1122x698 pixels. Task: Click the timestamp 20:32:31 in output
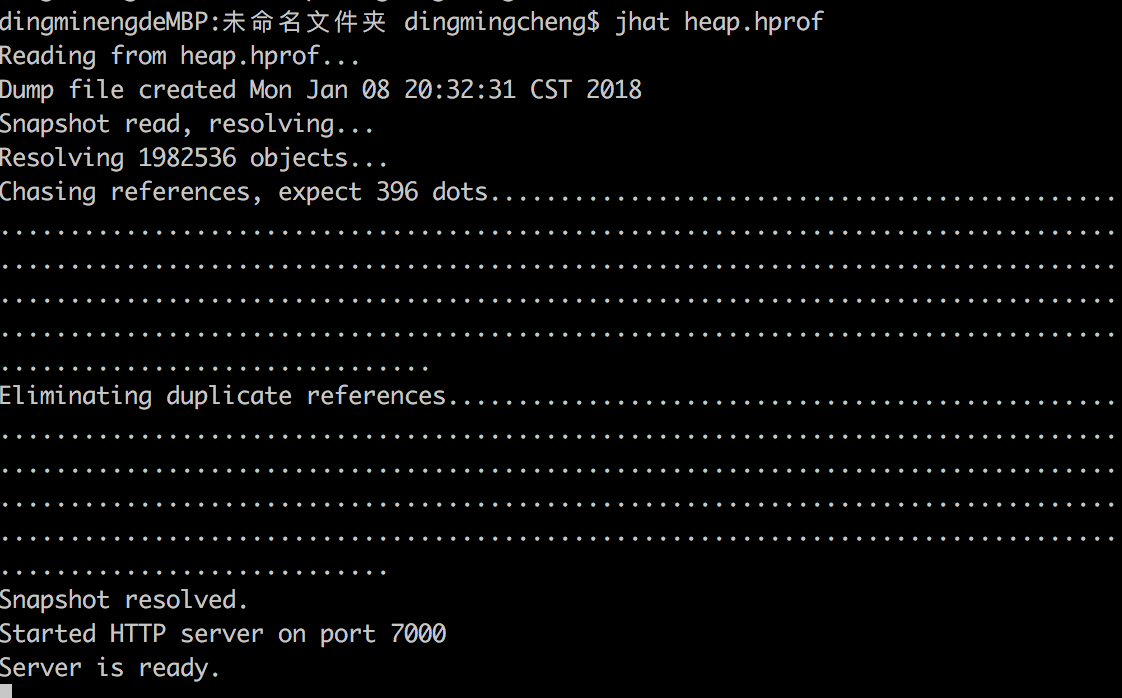459,89
